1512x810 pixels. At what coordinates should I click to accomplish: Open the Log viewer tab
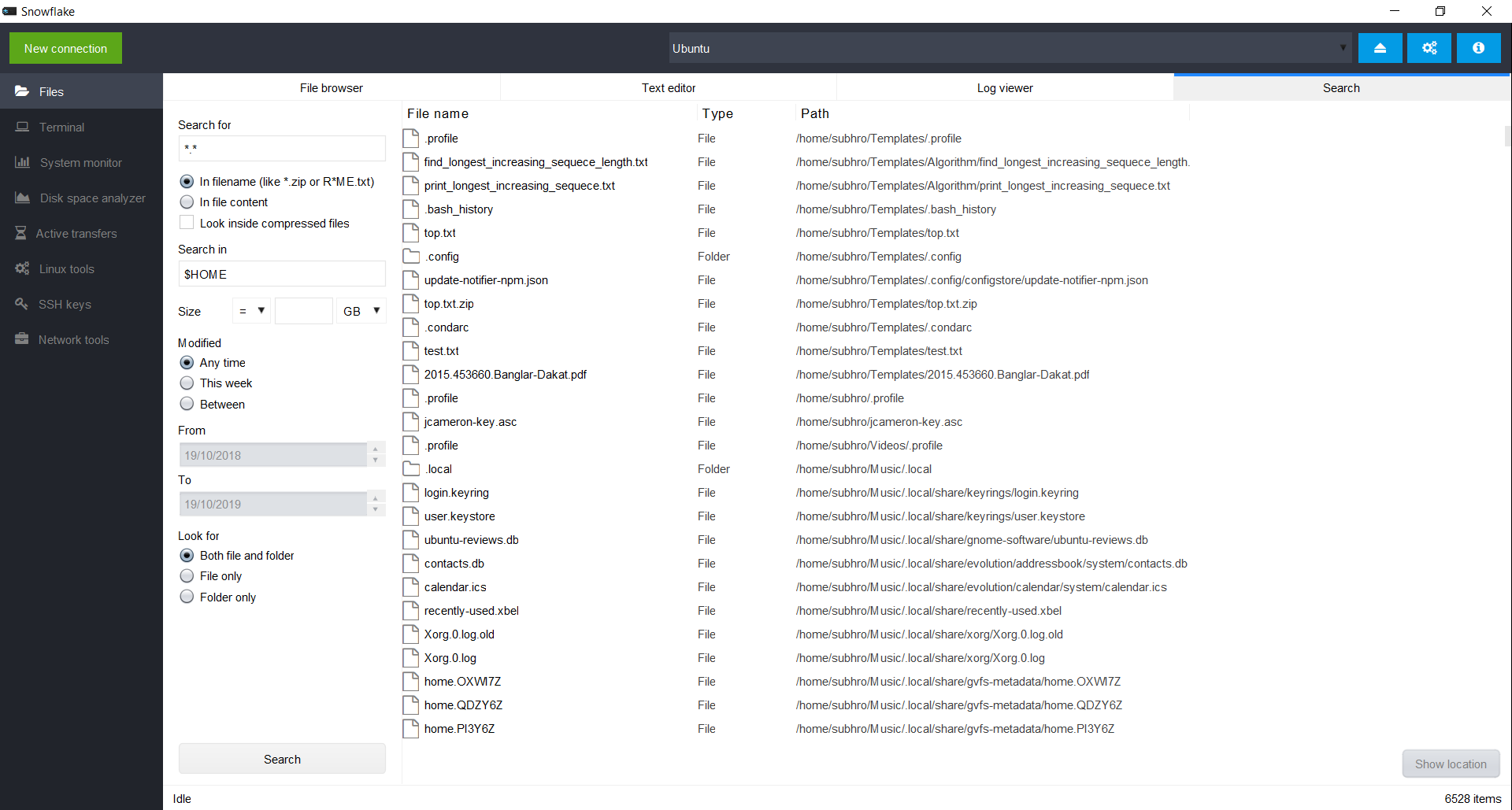tap(1004, 87)
